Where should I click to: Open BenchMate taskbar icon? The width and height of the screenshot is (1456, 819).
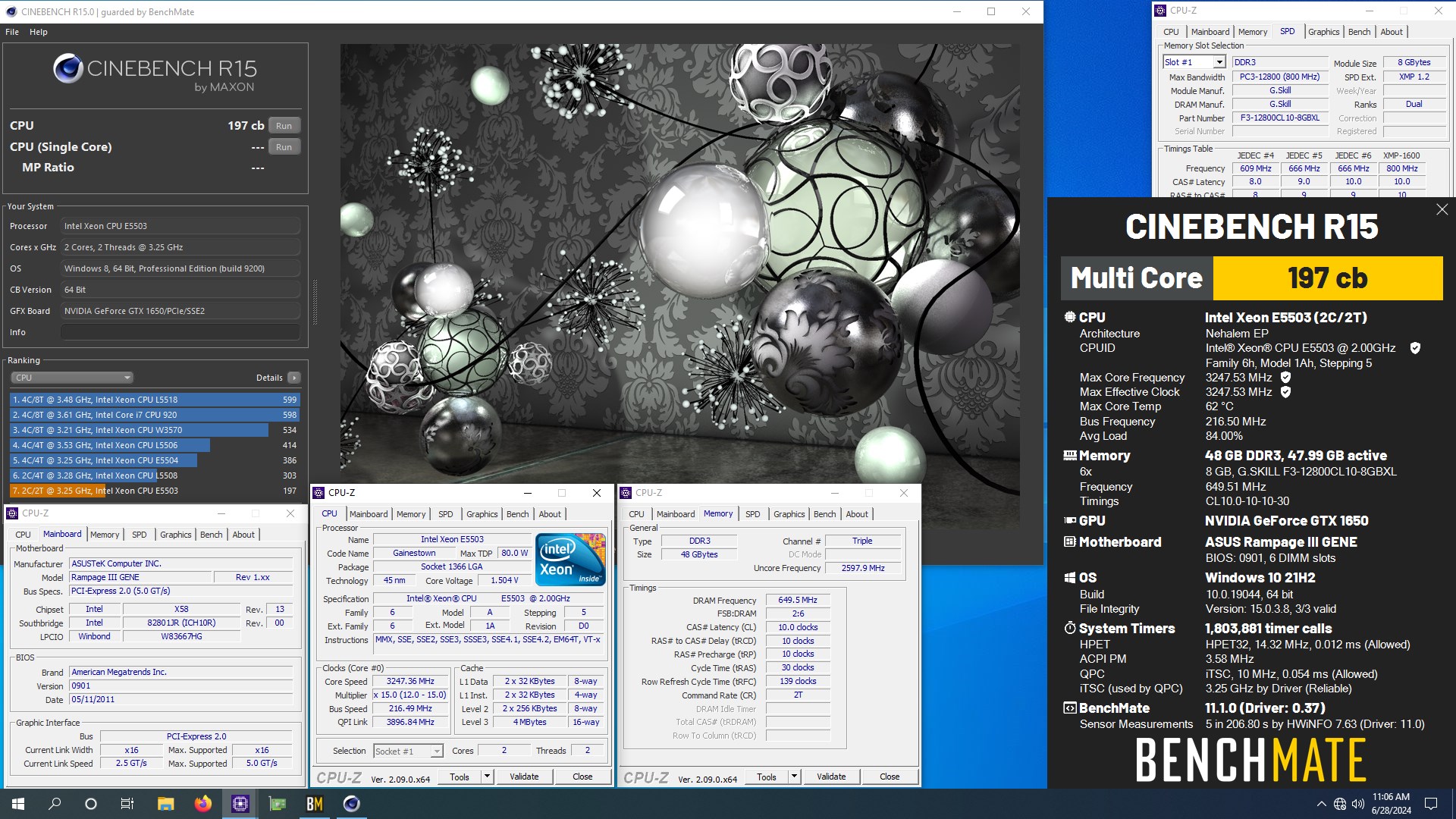pyautogui.click(x=315, y=804)
